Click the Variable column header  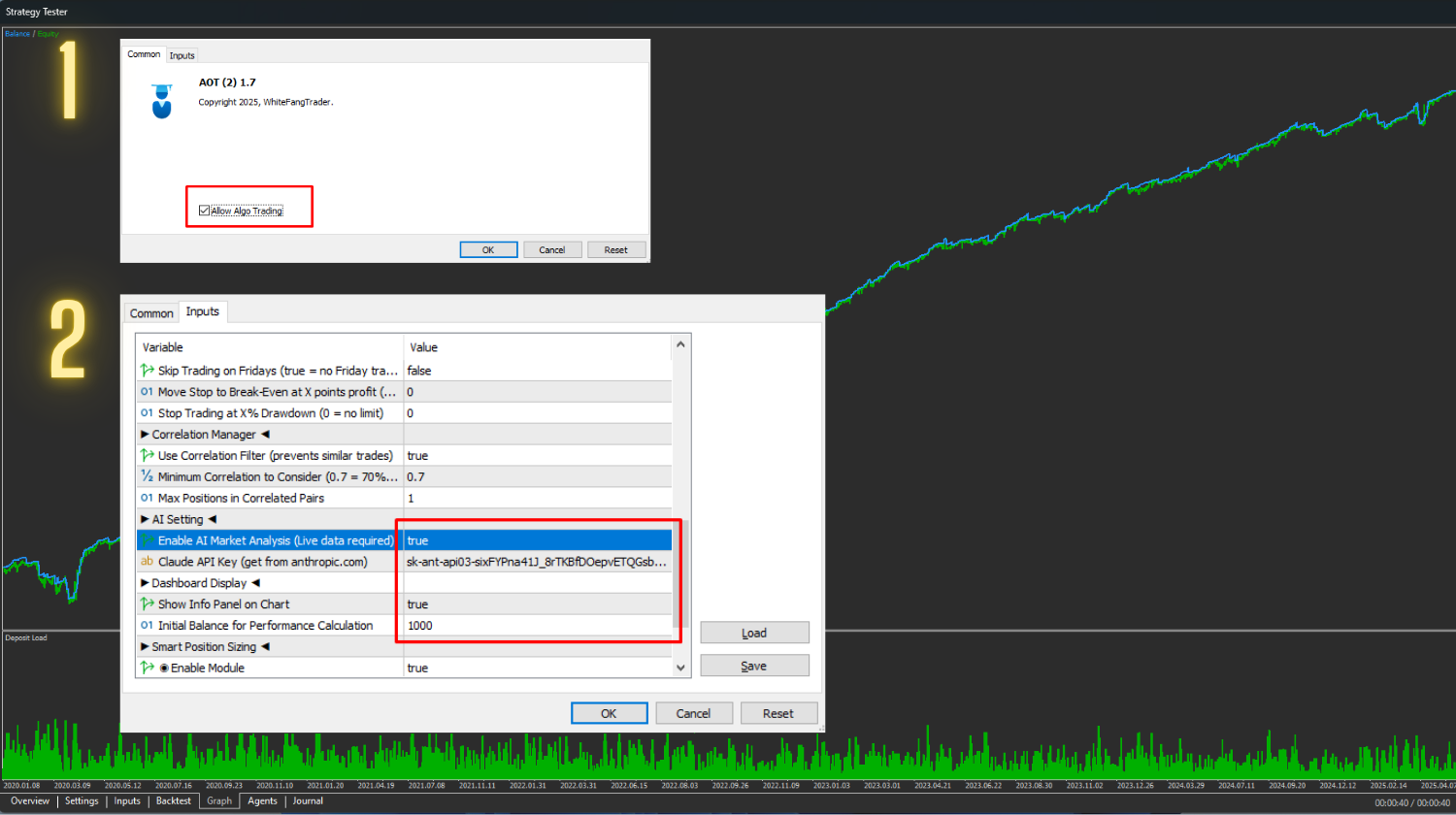pos(270,347)
